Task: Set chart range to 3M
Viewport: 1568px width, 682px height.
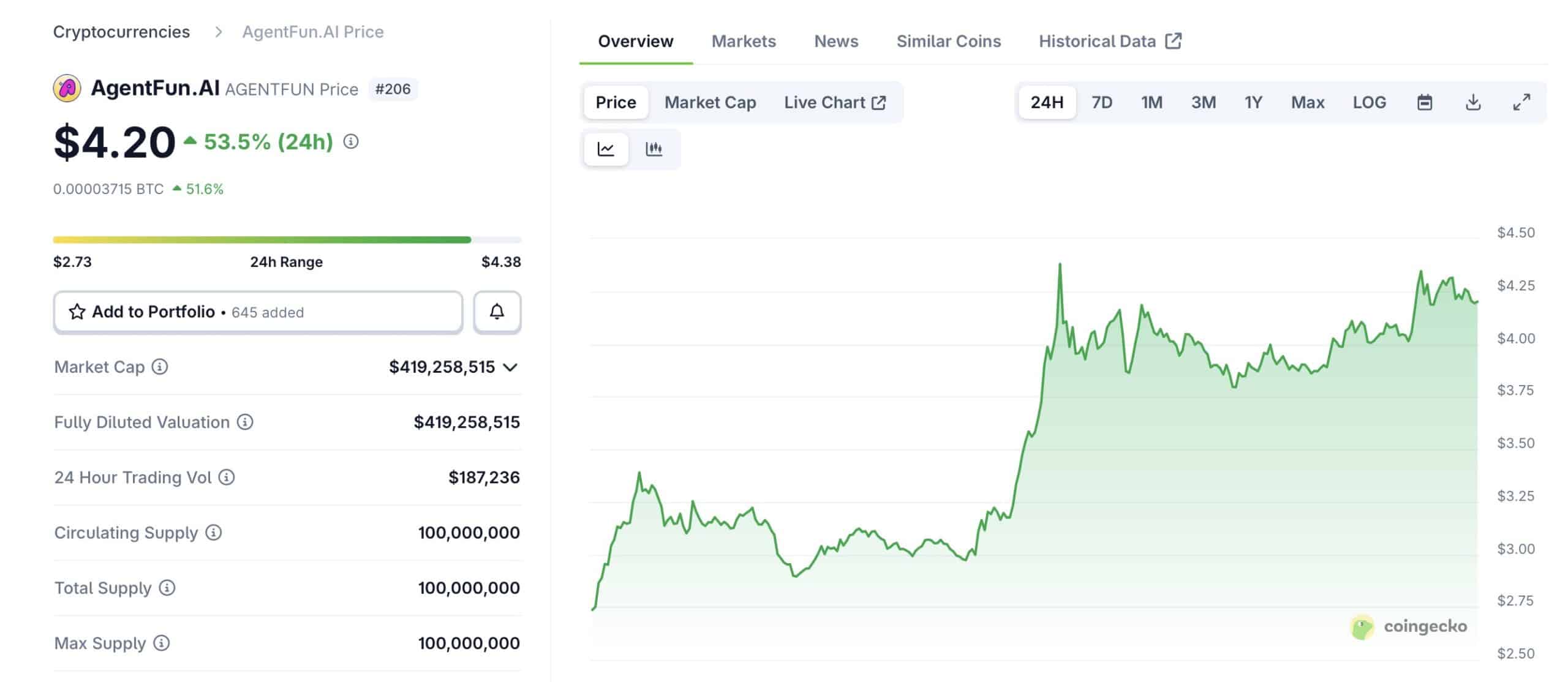Action: pos(1204,102)
